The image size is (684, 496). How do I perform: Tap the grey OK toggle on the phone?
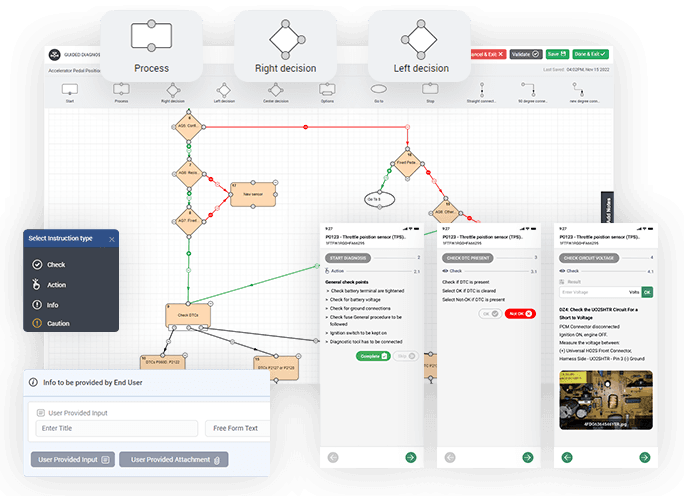pyautogui.click(x=490, y=313)
